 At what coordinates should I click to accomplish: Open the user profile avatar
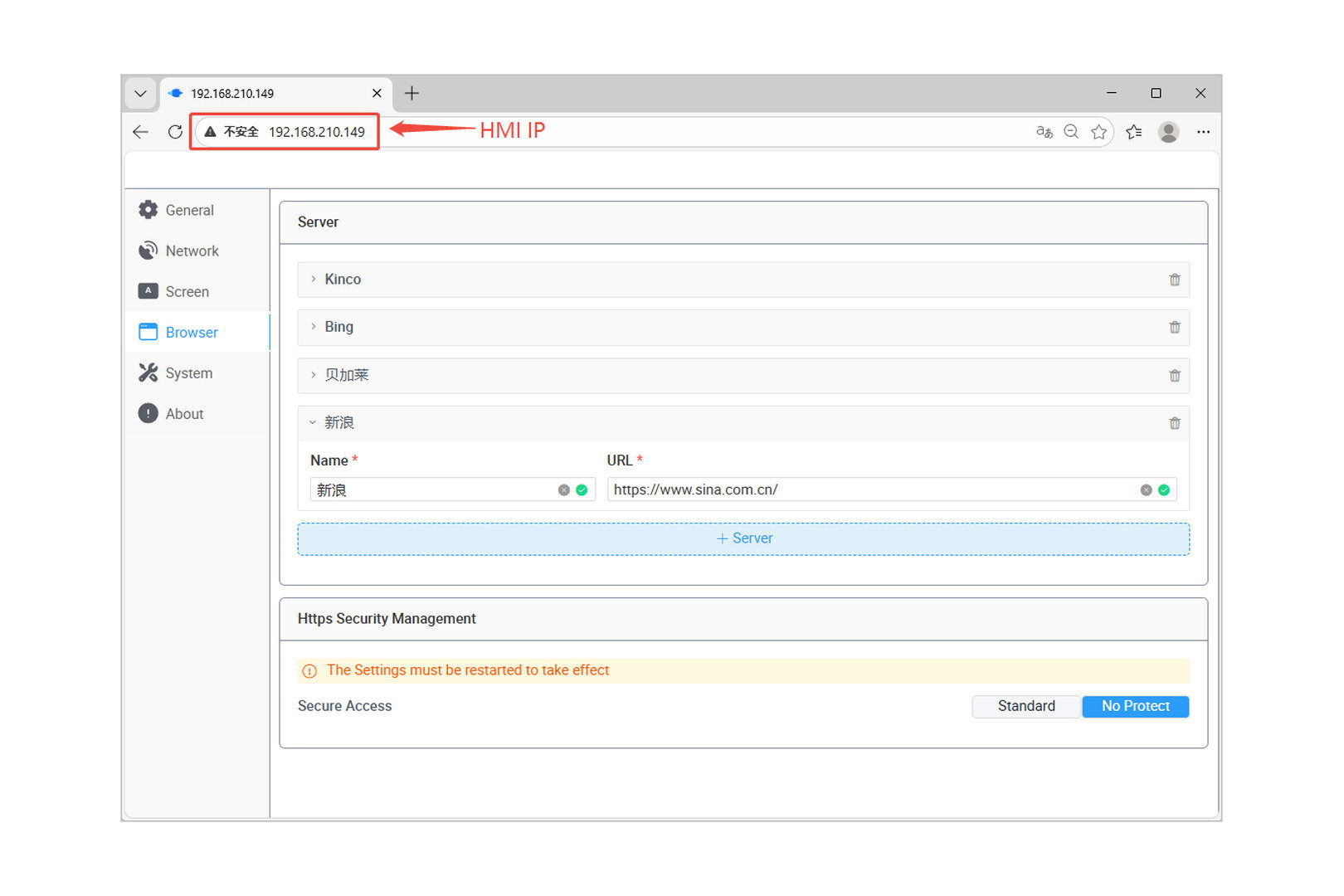pyautogui.click(x=1169, y=132)
